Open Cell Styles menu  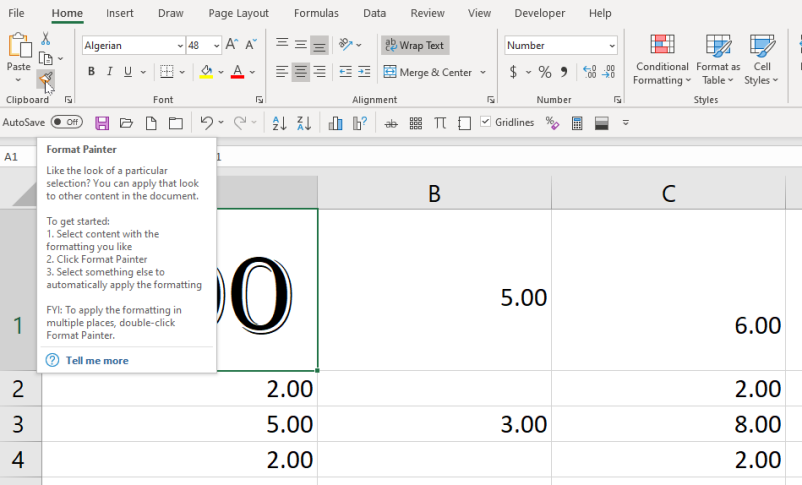[762, 59]
